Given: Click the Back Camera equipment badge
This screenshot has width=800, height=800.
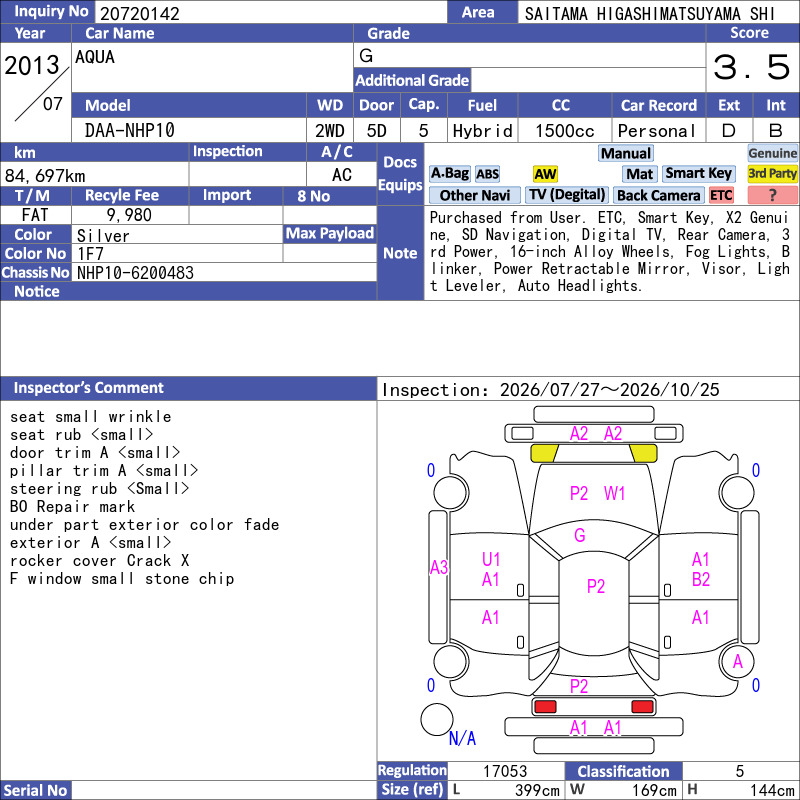Looking at the screenshot, I should coord(658,195).
